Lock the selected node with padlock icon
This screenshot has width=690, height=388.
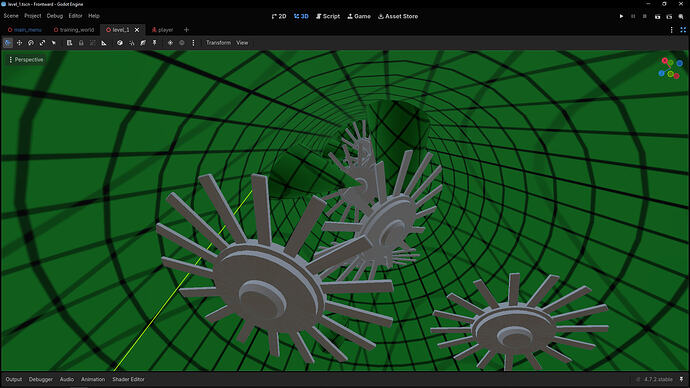(81, 43)
